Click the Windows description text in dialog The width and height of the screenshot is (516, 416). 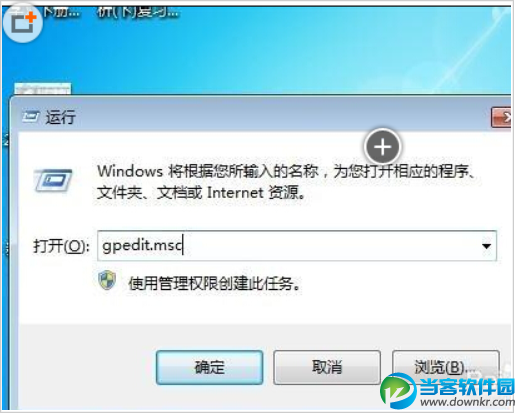[286, 182]
